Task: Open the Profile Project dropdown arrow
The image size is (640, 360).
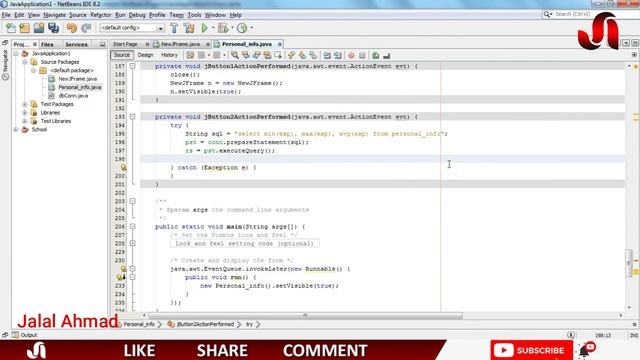Action: point(251,28)
